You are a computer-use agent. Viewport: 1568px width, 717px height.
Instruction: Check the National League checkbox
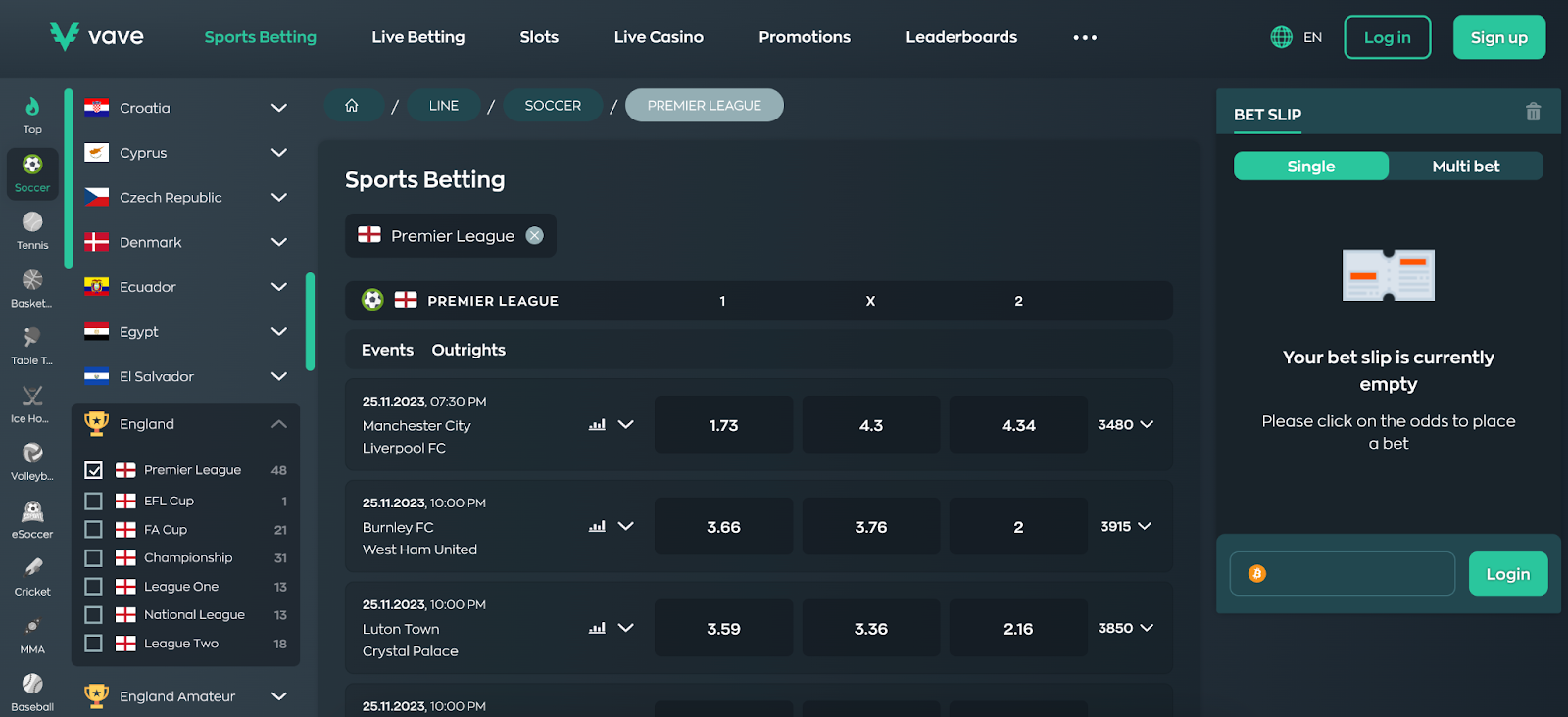click(x=93, y=614)
